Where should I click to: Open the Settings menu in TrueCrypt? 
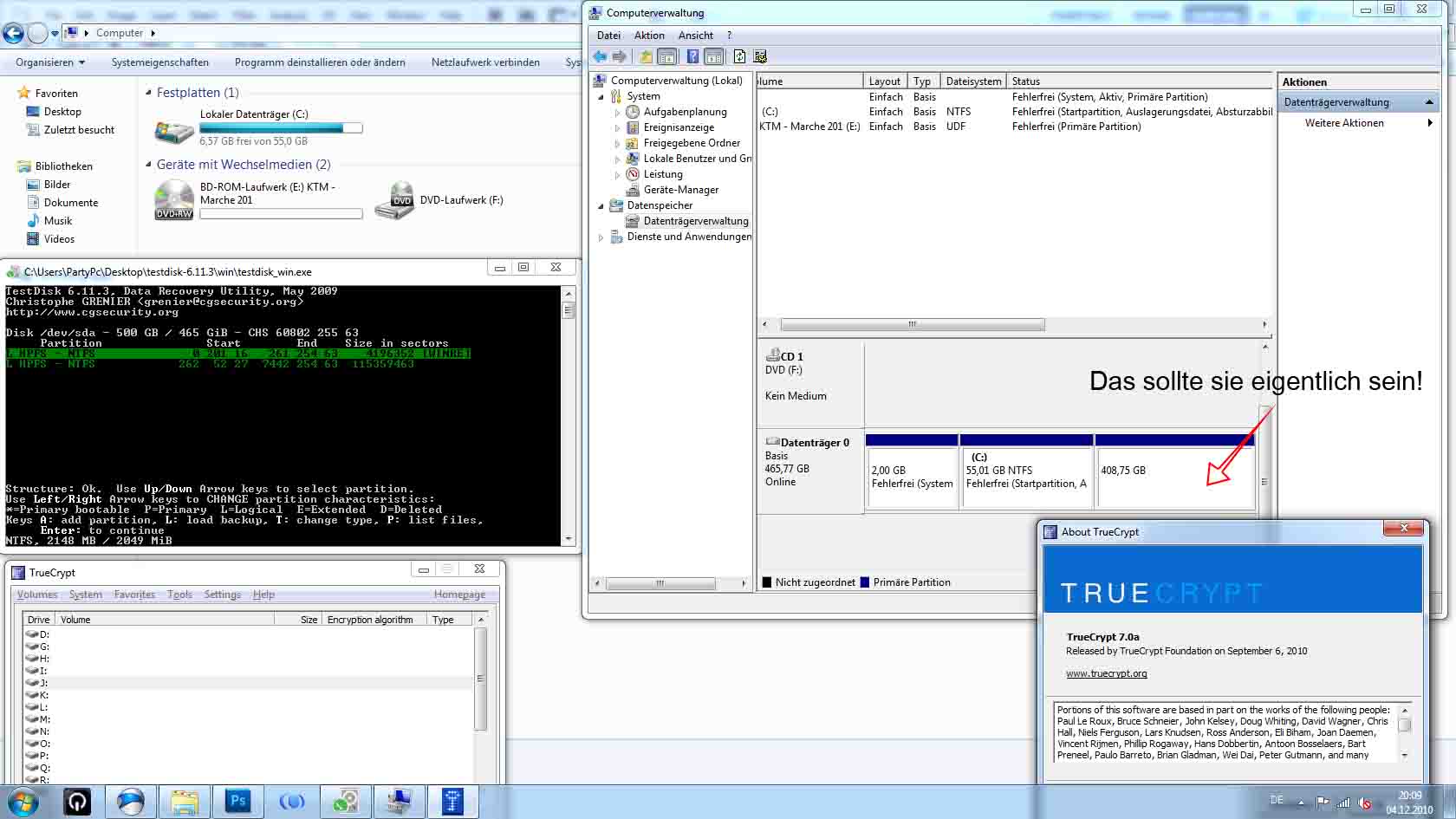[223, 595]
